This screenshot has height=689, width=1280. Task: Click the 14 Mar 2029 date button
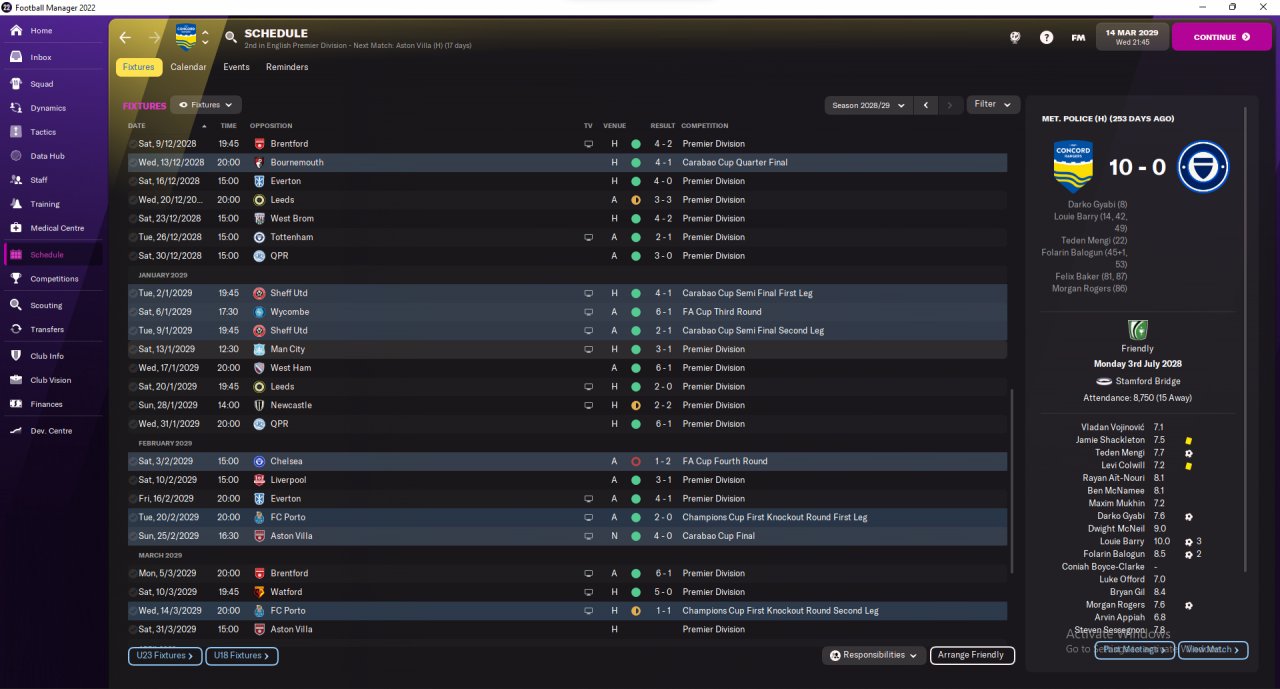tap(1131, 37)
